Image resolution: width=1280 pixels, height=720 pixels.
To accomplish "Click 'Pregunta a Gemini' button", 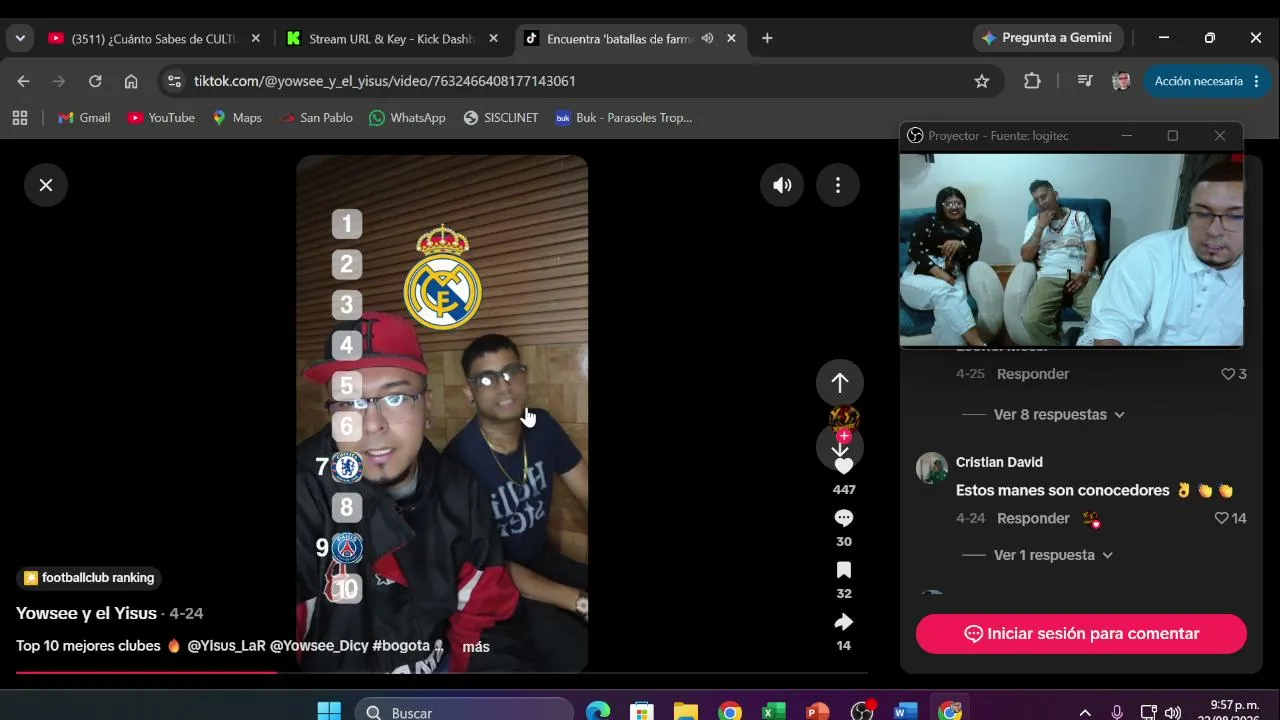I will [1047, 38].
